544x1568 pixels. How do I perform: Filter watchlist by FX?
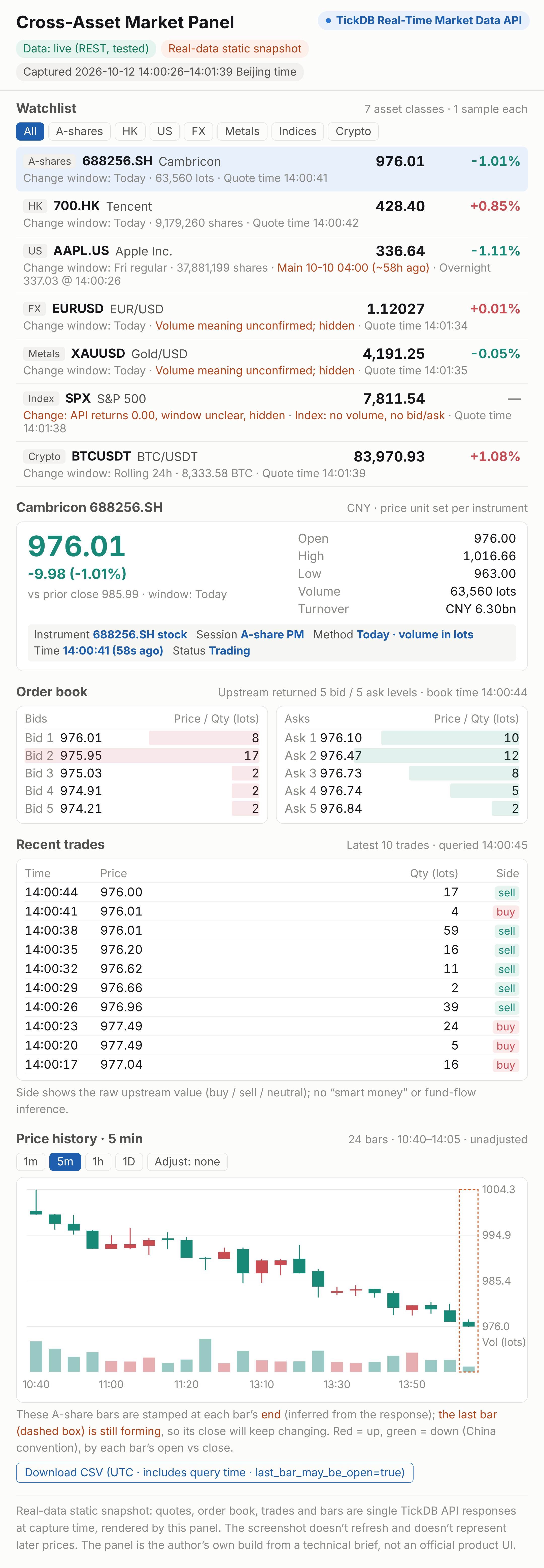pyautogui.click(x=198, y=132)
